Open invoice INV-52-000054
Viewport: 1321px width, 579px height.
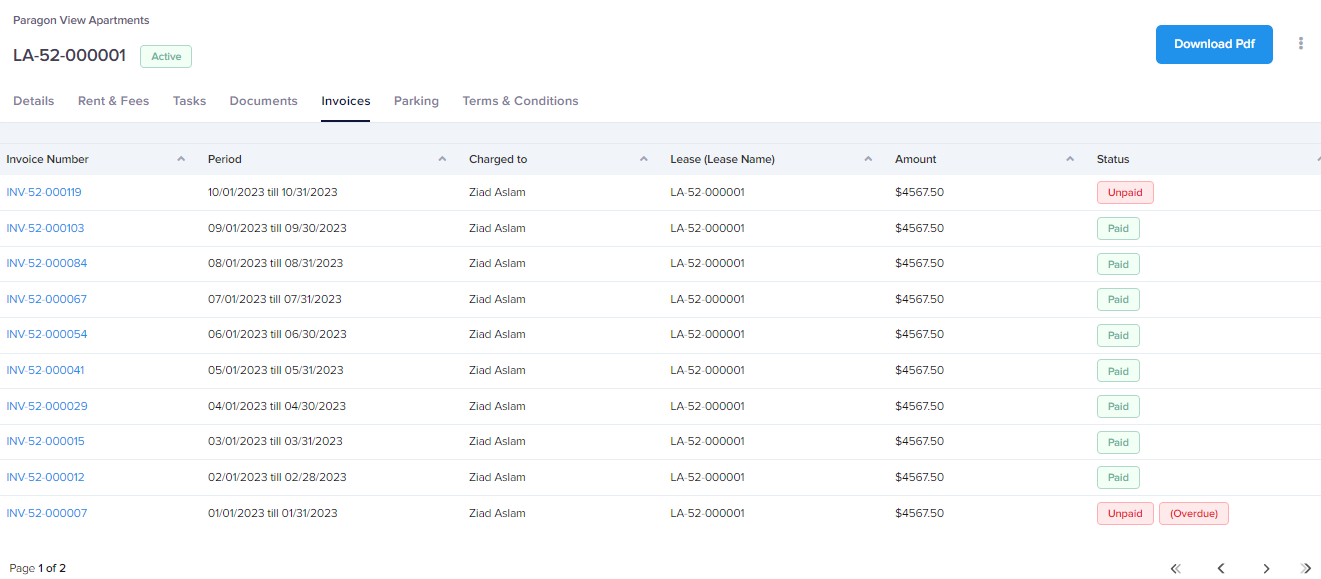coord(47,334)
